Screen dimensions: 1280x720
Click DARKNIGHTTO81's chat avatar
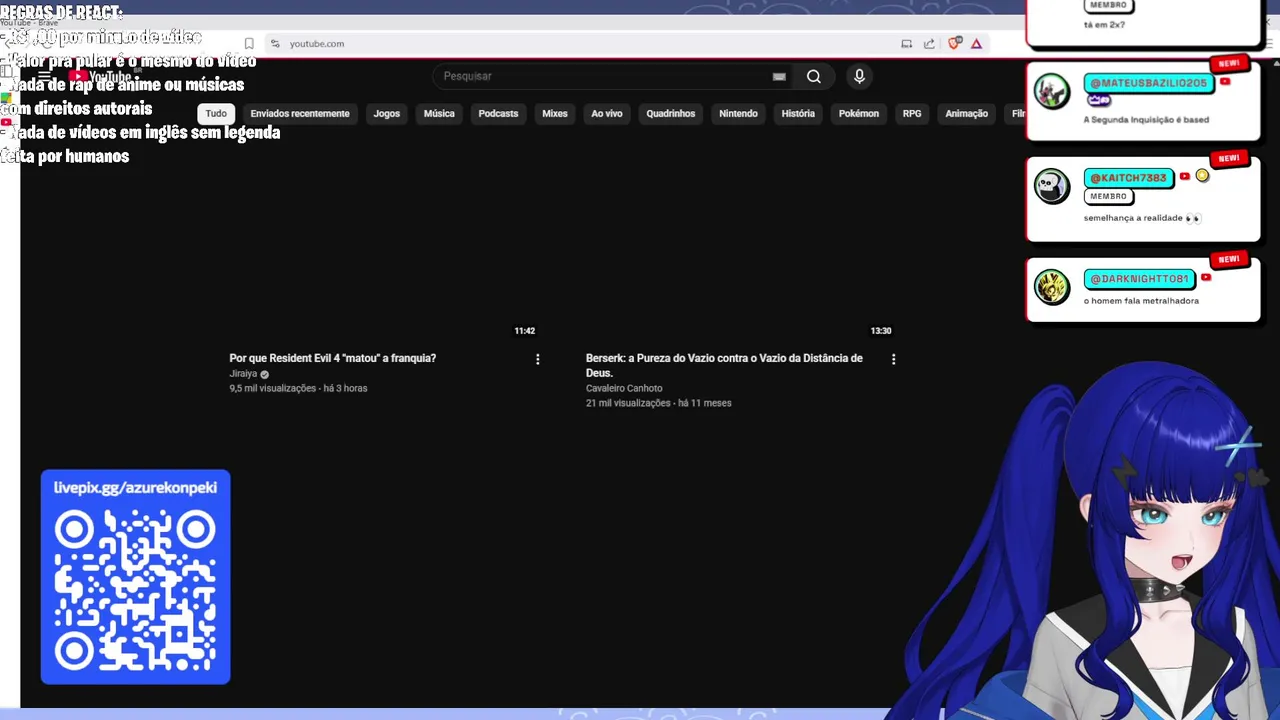click(x=1052, y=287)
